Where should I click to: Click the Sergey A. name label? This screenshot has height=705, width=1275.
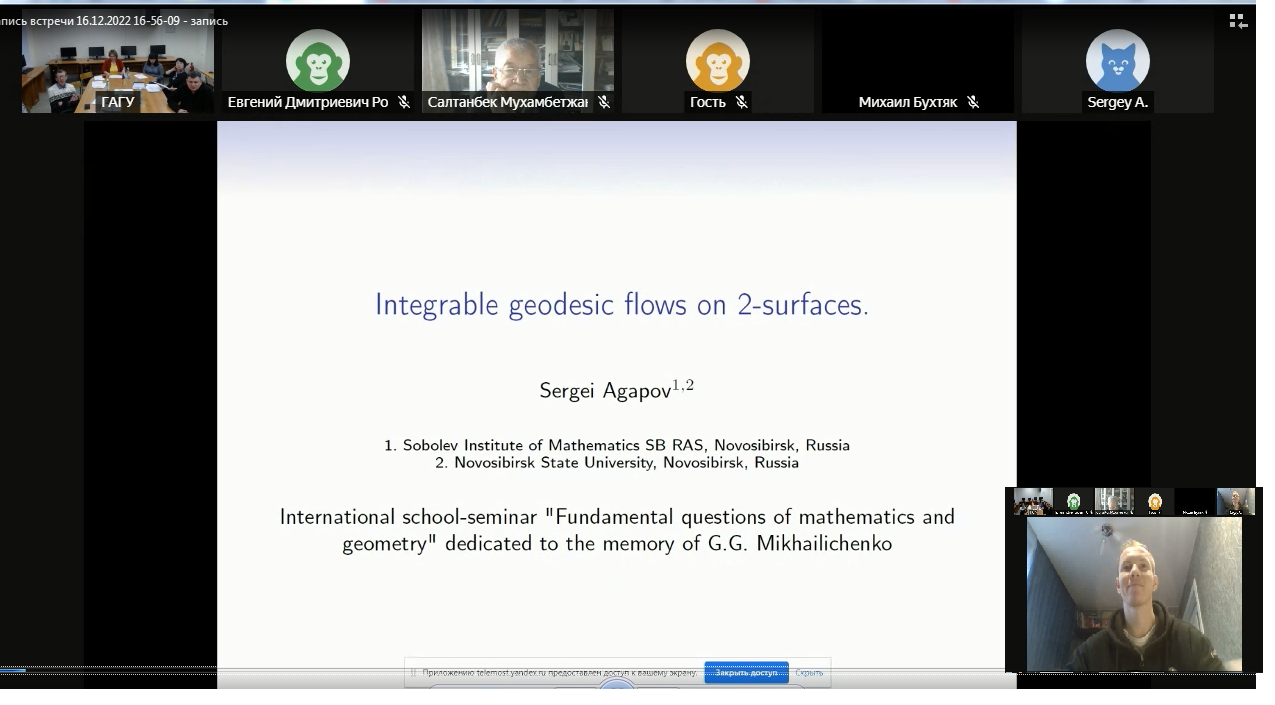coord(1117,102)
